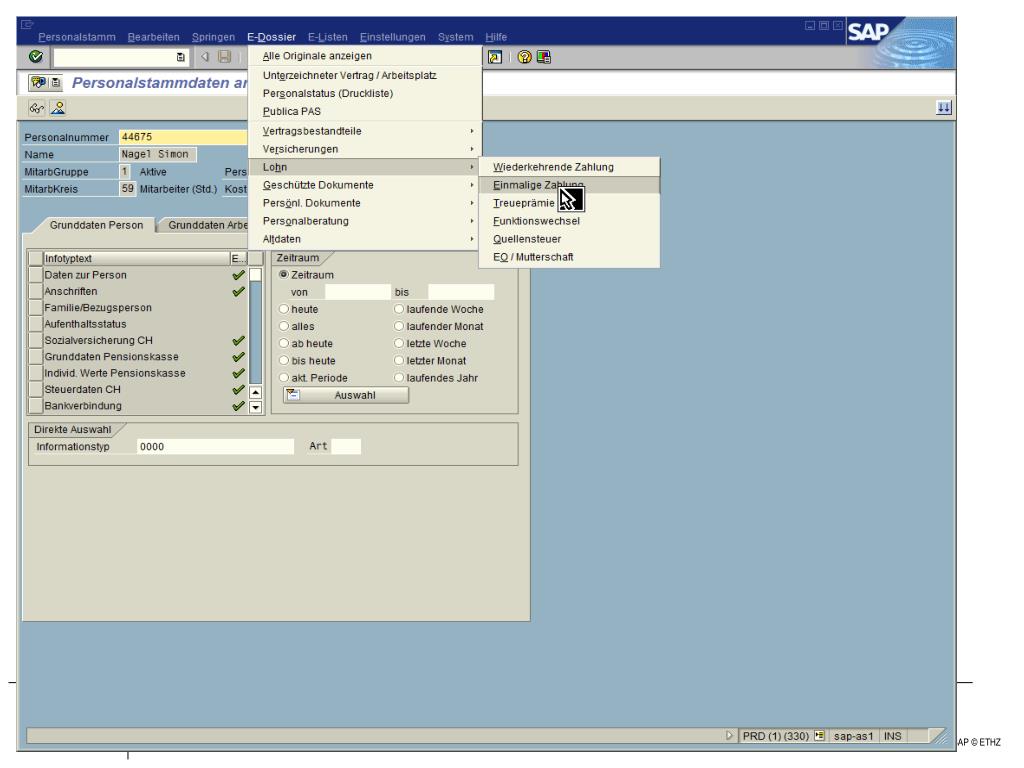
Task: Click the glasses Display icon
Action: click(x=37, y=108)
